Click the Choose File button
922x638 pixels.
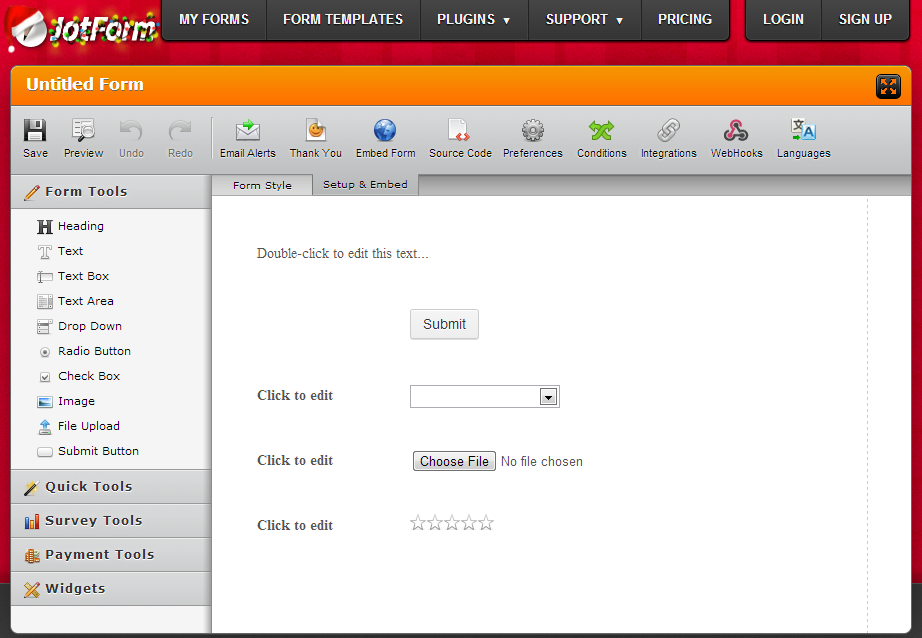point(454,462)
